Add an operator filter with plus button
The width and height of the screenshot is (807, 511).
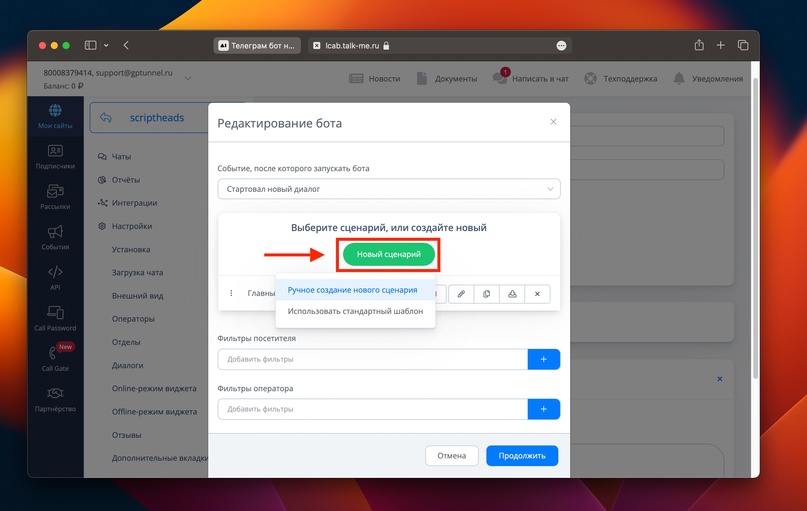(x=543, y=409)
